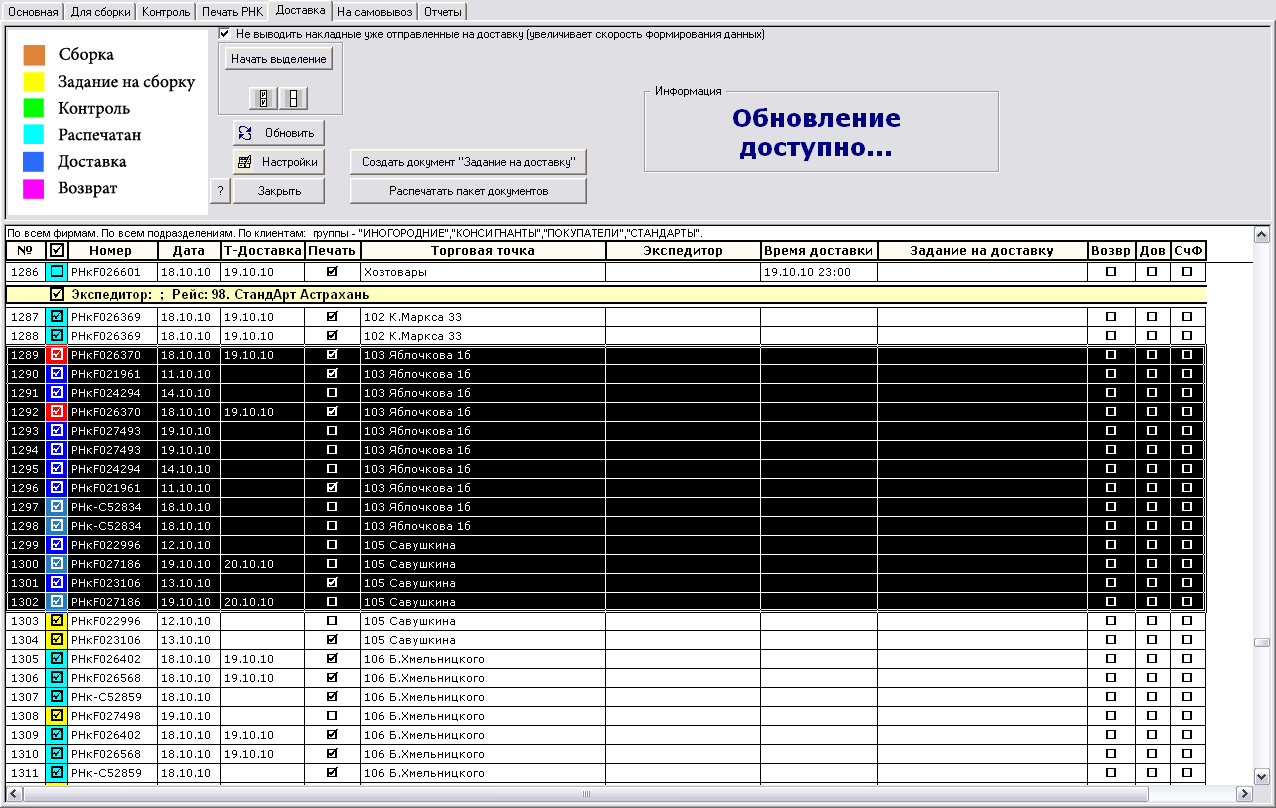This screenshot has width=1276, height=808.
Task: Open the На самовывоз tab
Action: (374, 12)
